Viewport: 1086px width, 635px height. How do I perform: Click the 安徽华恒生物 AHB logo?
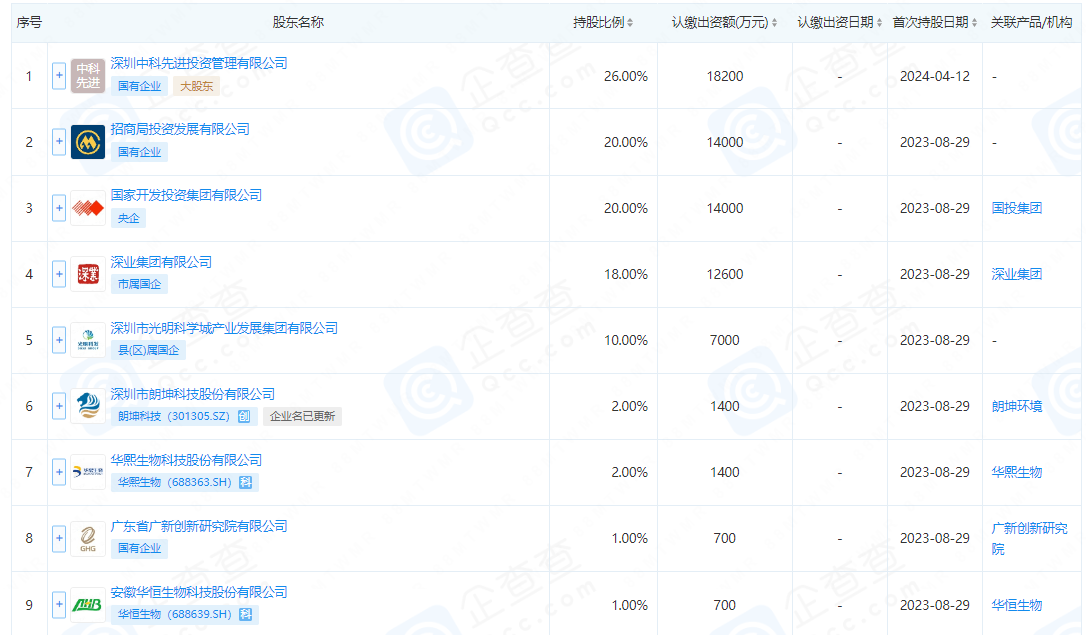[88, 604]
